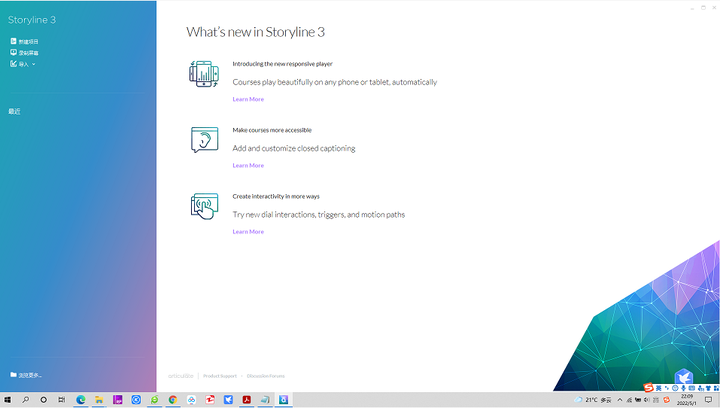Viewport: 720px width, 408px height.
Task: Click 'Try new dial interactions' description text
Action: (319, 215)
